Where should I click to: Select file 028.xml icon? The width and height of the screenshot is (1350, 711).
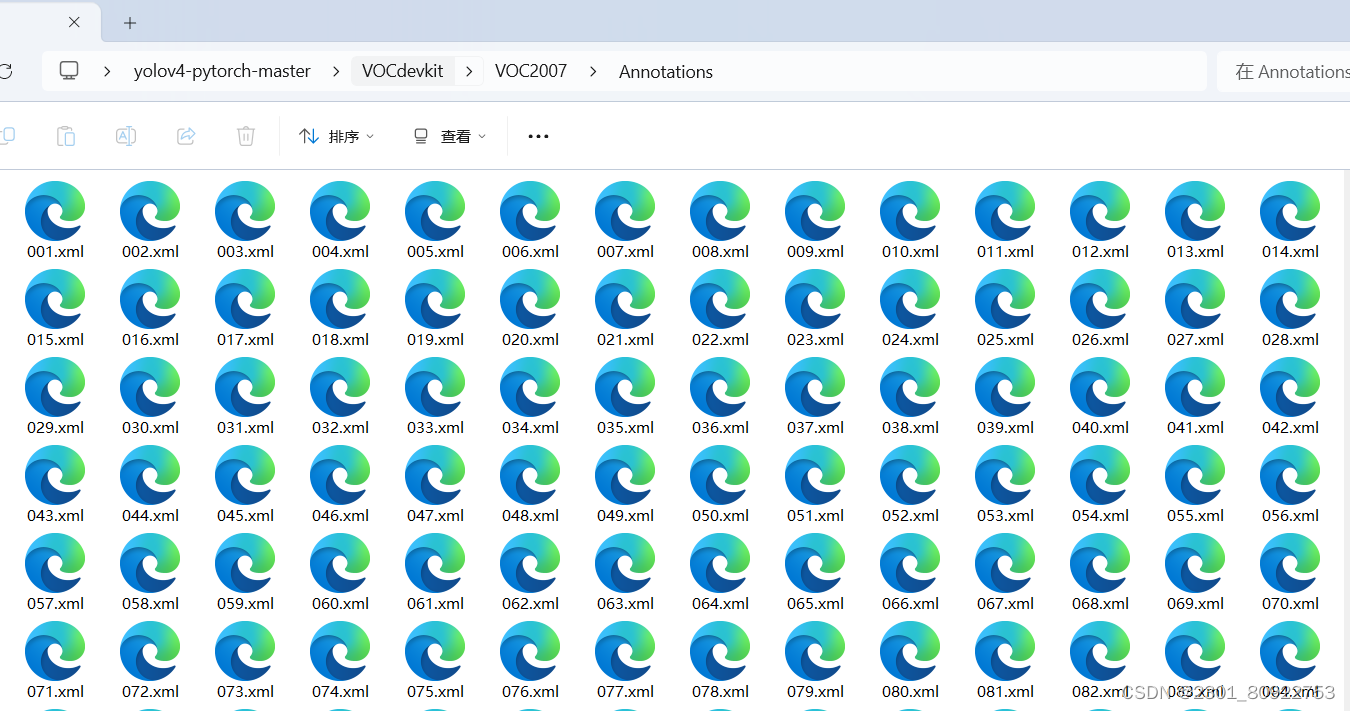click(1290, 298)
